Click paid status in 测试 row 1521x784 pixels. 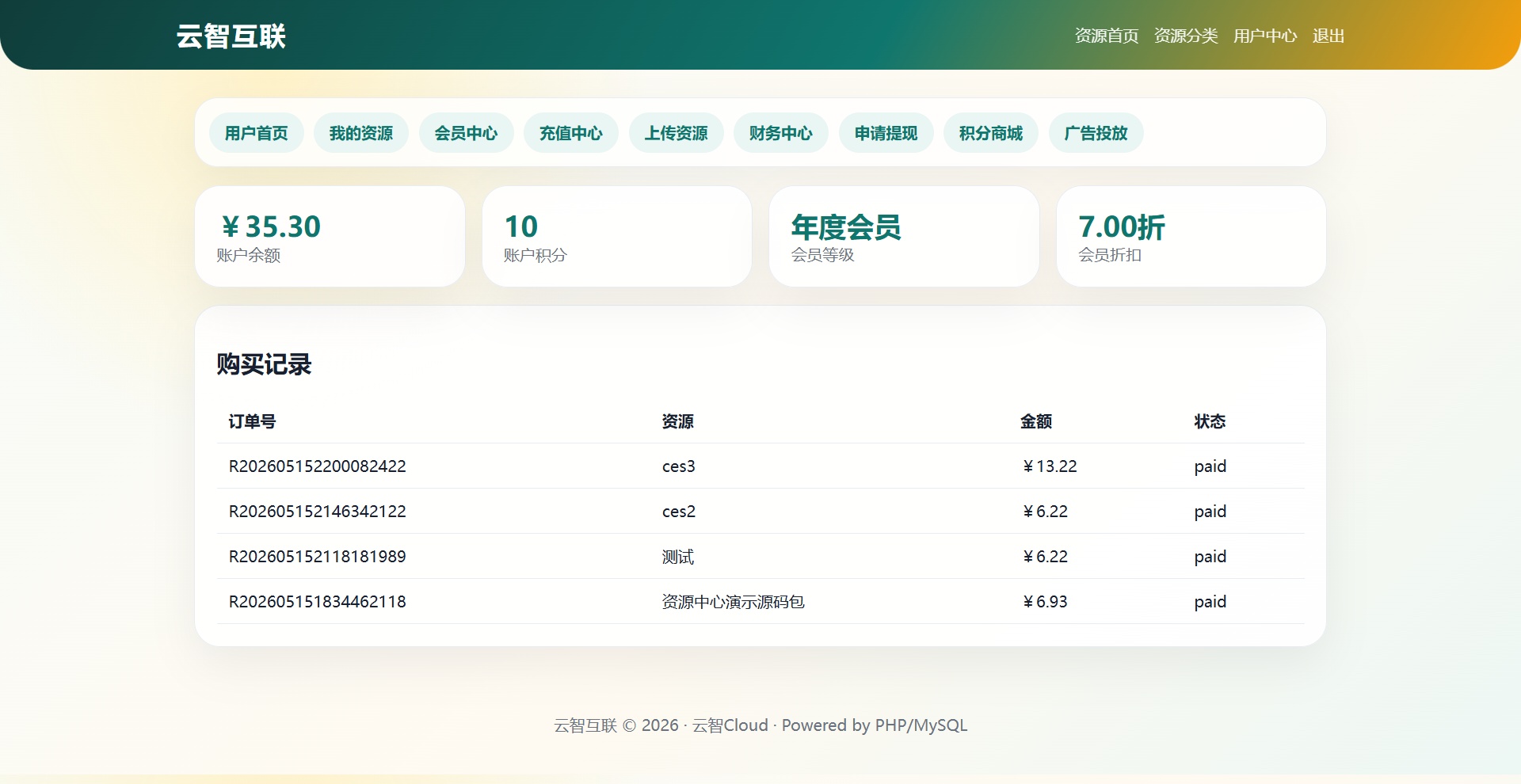[1210, 557]
